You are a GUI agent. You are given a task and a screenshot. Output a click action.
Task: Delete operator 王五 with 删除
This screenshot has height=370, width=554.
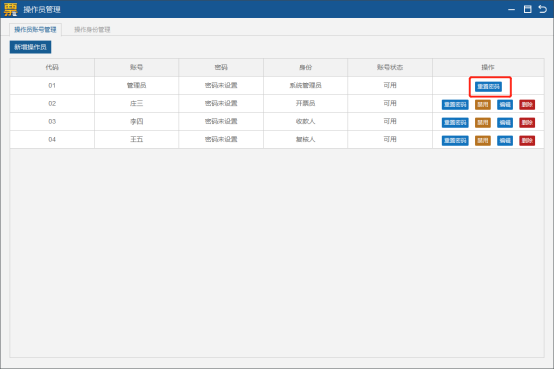pos(527,141)
